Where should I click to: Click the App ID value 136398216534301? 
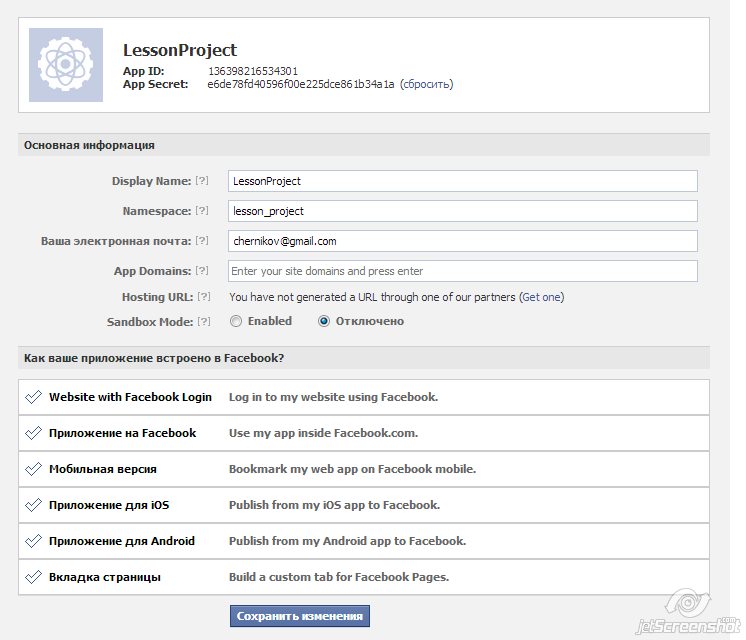tap(253, 71)
